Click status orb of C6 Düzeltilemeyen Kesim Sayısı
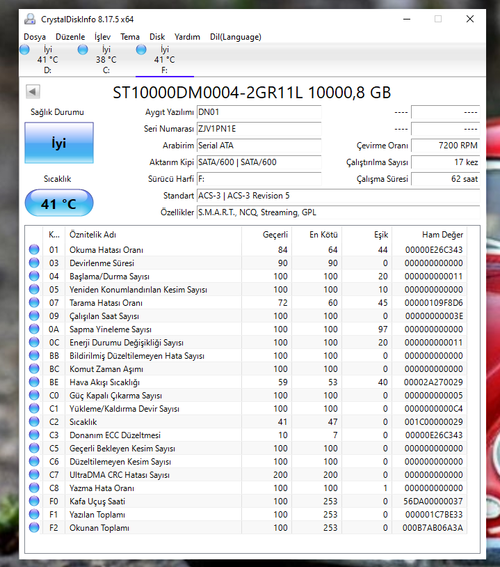The width and height of the screenshot is (500, 567). pos(34,461)
